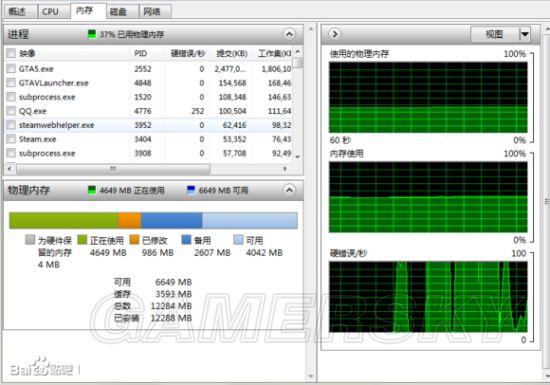Sort by 提交(KB) column header

pyautogui.click(x=232, y=53)
